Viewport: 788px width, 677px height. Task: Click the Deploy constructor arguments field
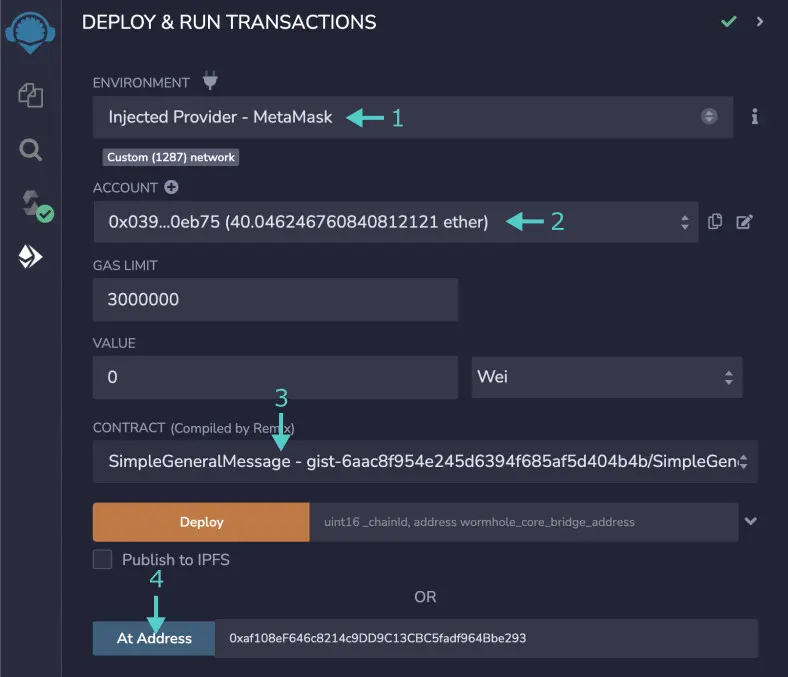pos(524,522)
